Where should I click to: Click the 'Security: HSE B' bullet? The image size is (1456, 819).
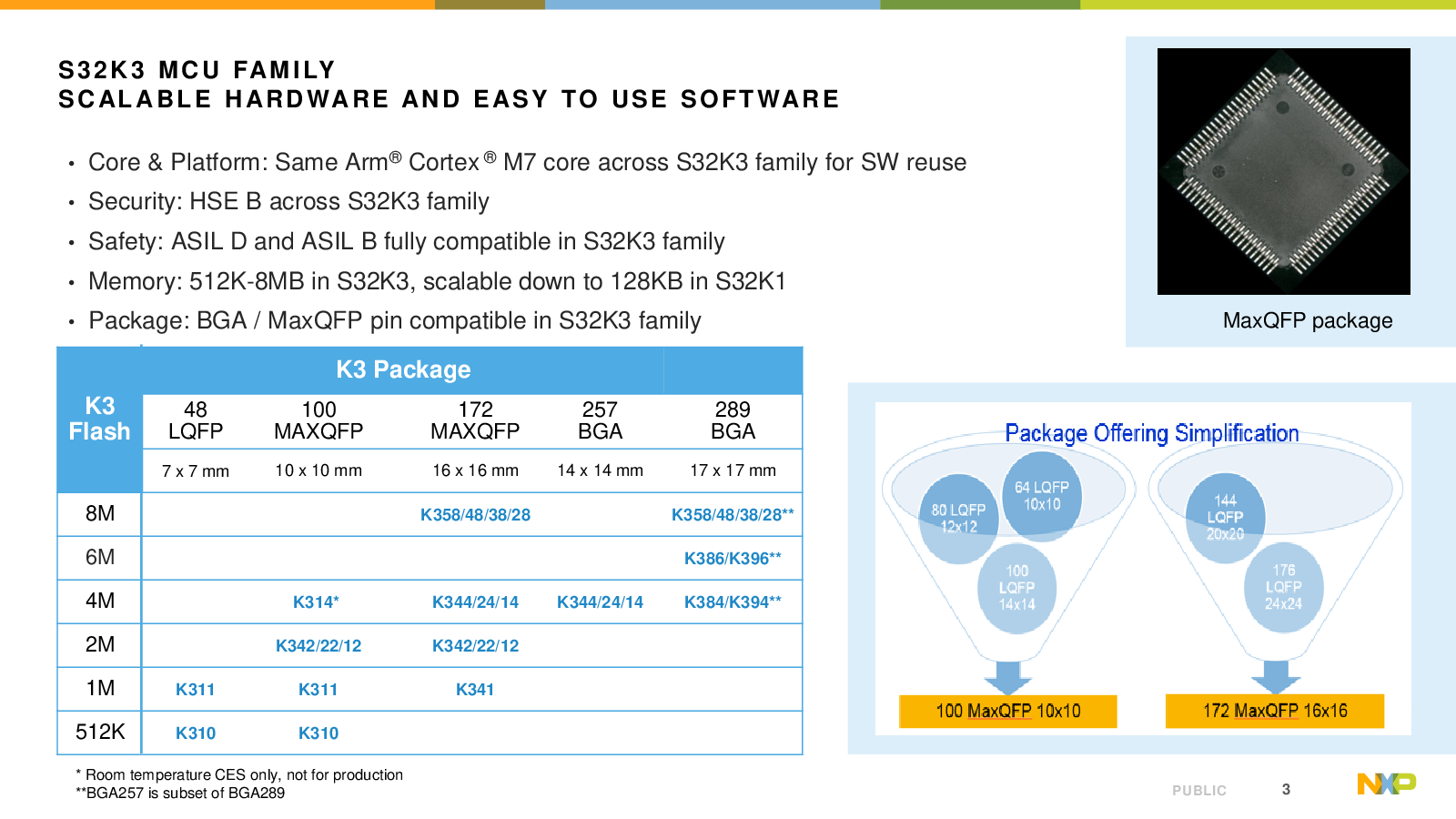(x=288, y=201)
